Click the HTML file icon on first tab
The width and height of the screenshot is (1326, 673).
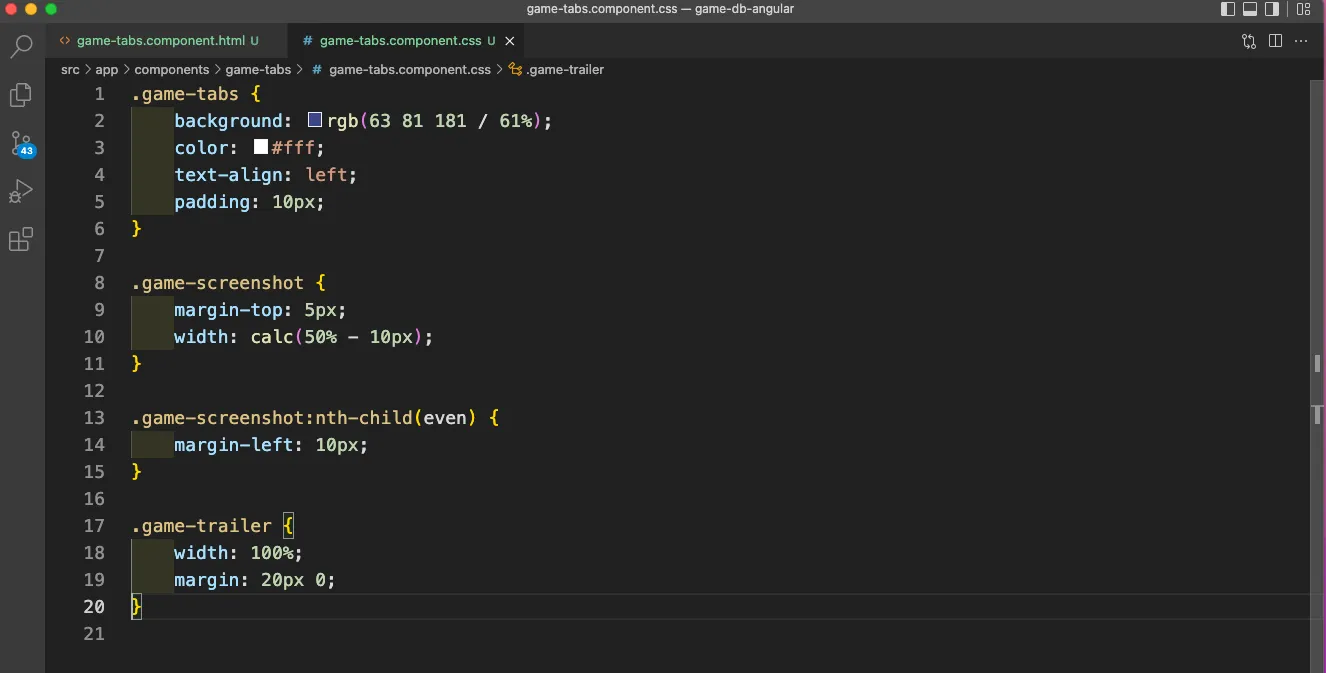tap(65, 41)
